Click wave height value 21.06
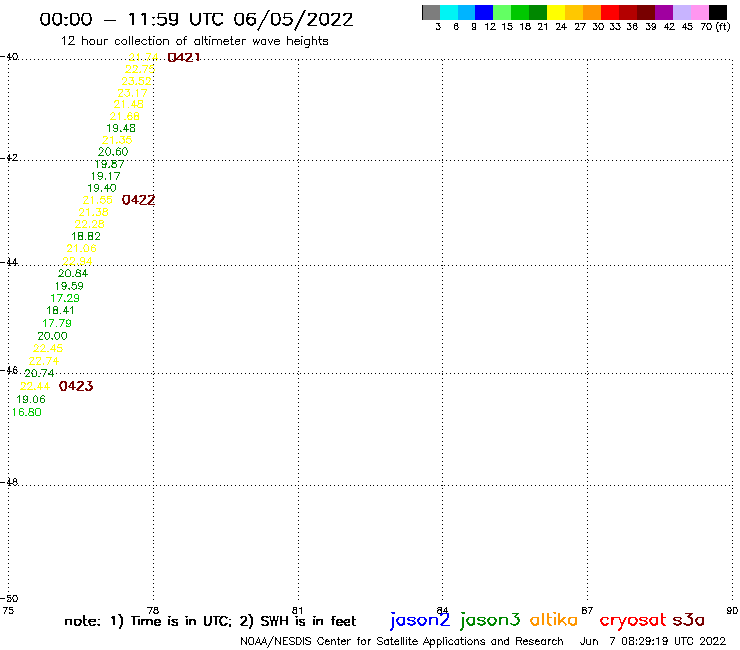Viewport: 740px width, 650px height. [x=82, y=249]
